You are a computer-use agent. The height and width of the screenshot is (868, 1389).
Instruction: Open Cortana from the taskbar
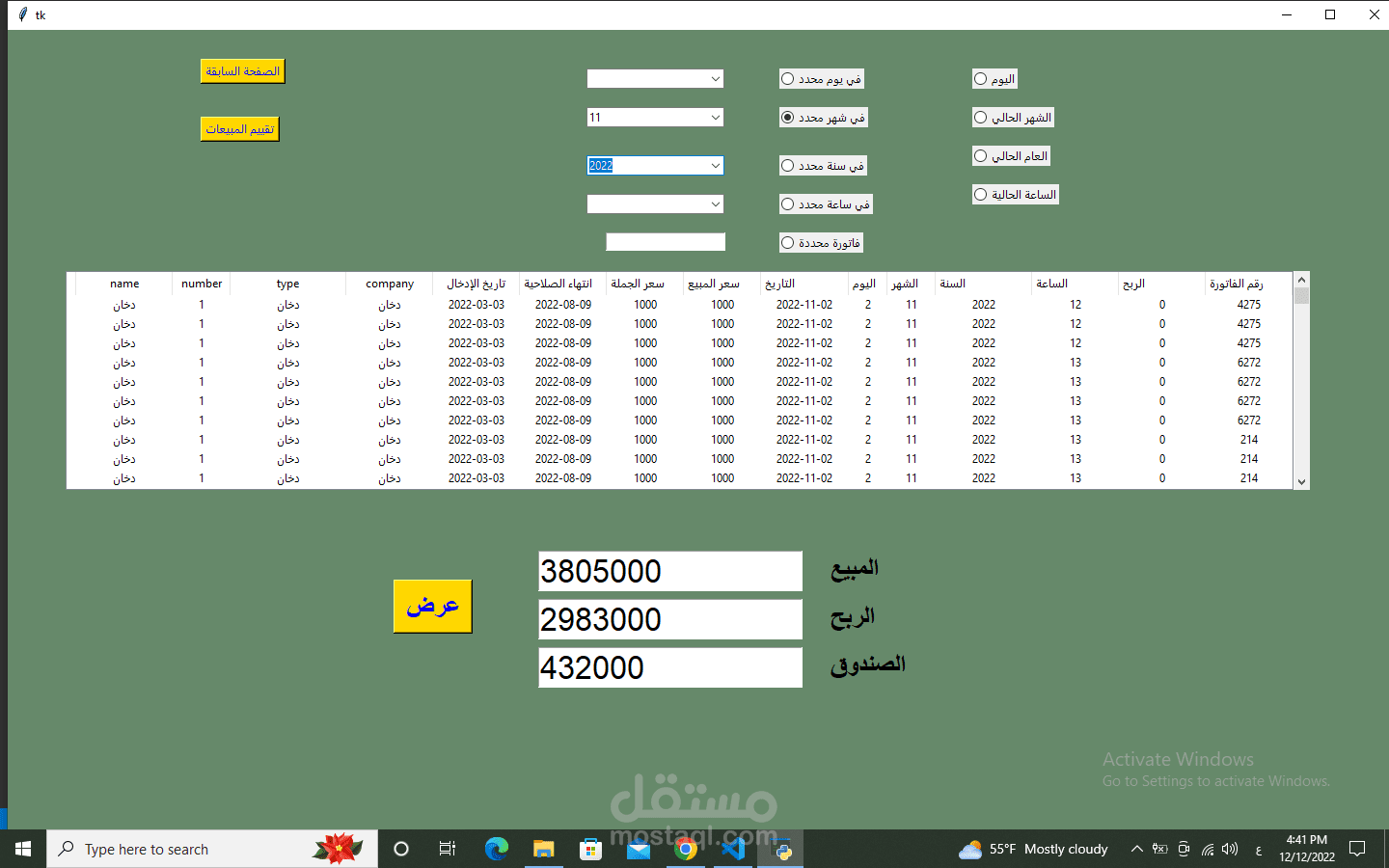401,849
